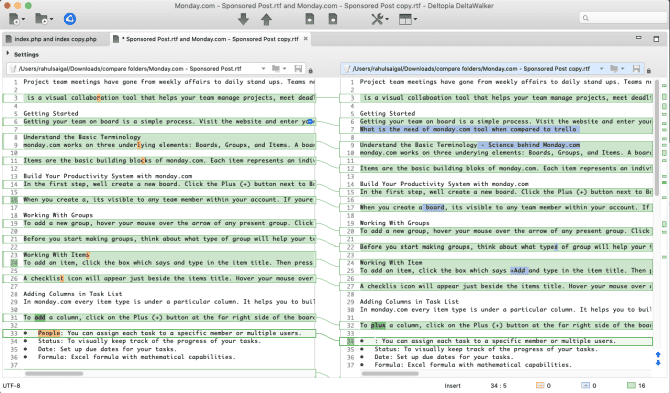The image size is (670, 393).
Task: Jump to next difference with down arrow
Action: [x=243, y=19]
